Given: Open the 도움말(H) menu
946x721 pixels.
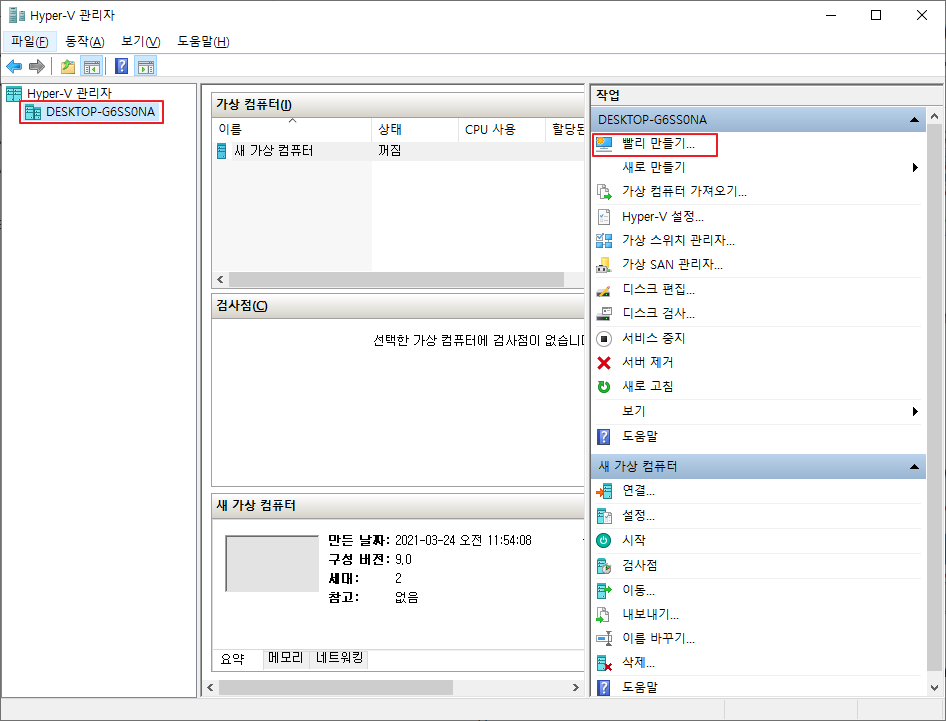Looking at the screenshot, I should tap(203, 41).
